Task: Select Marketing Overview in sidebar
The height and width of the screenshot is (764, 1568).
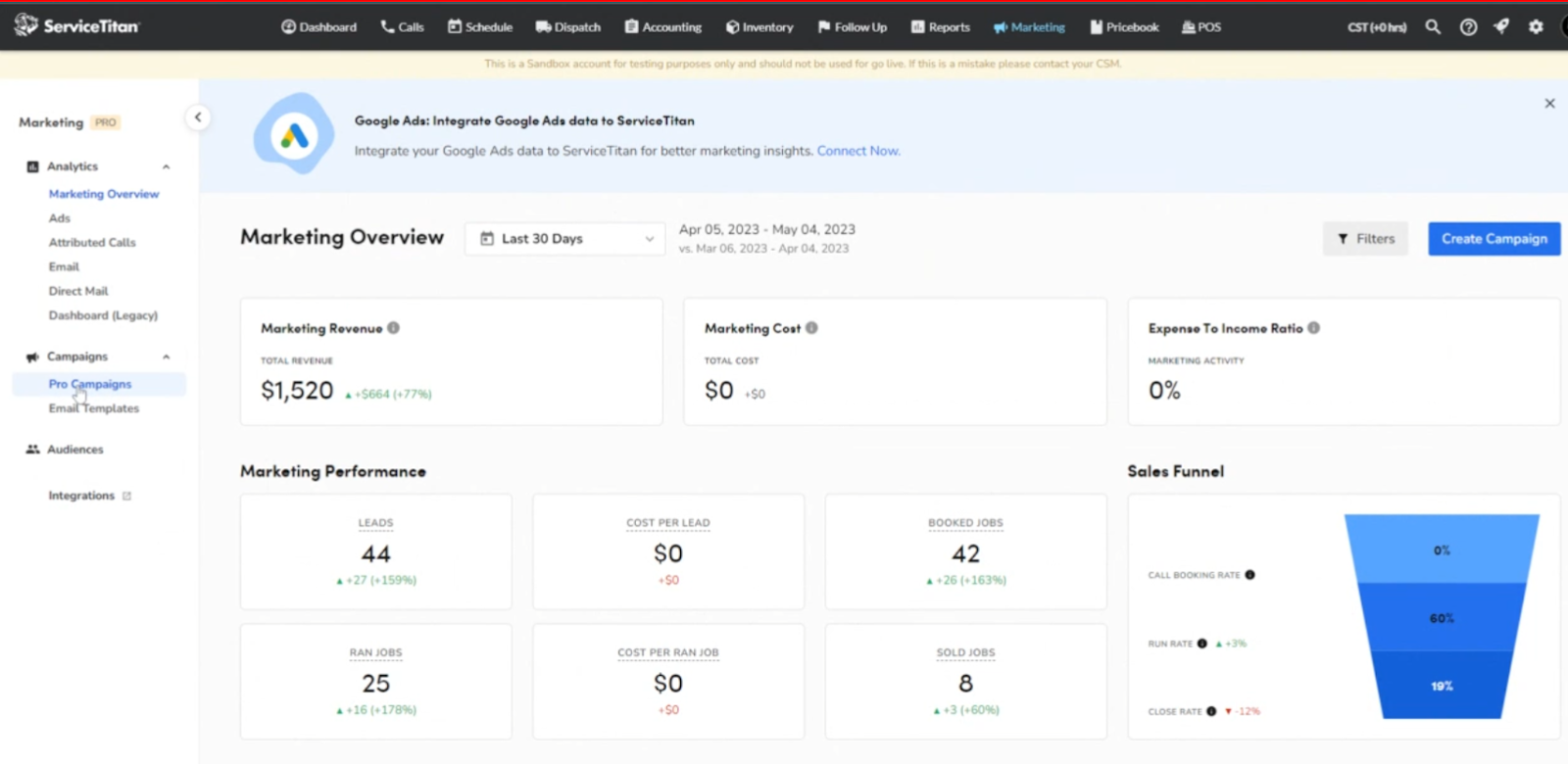Action: coord(104,194)
